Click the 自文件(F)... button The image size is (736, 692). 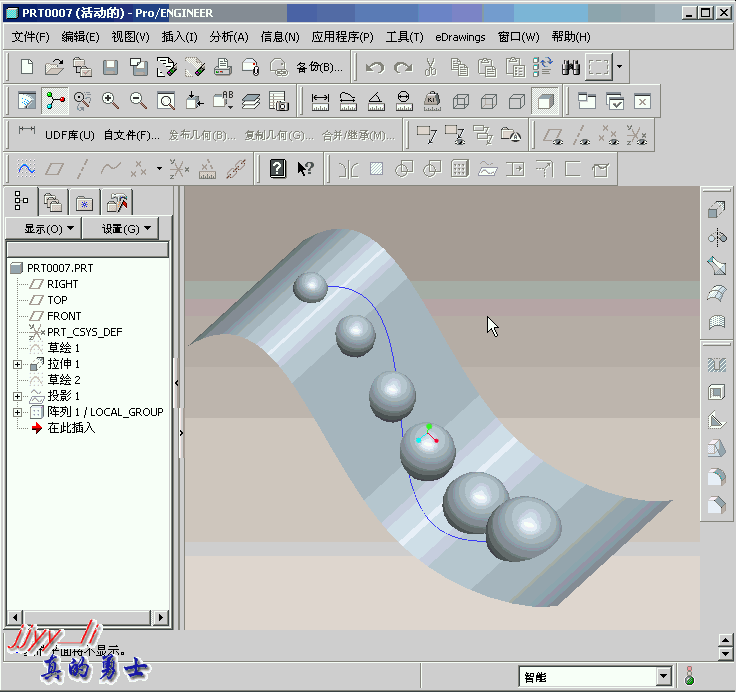[132, 136]
